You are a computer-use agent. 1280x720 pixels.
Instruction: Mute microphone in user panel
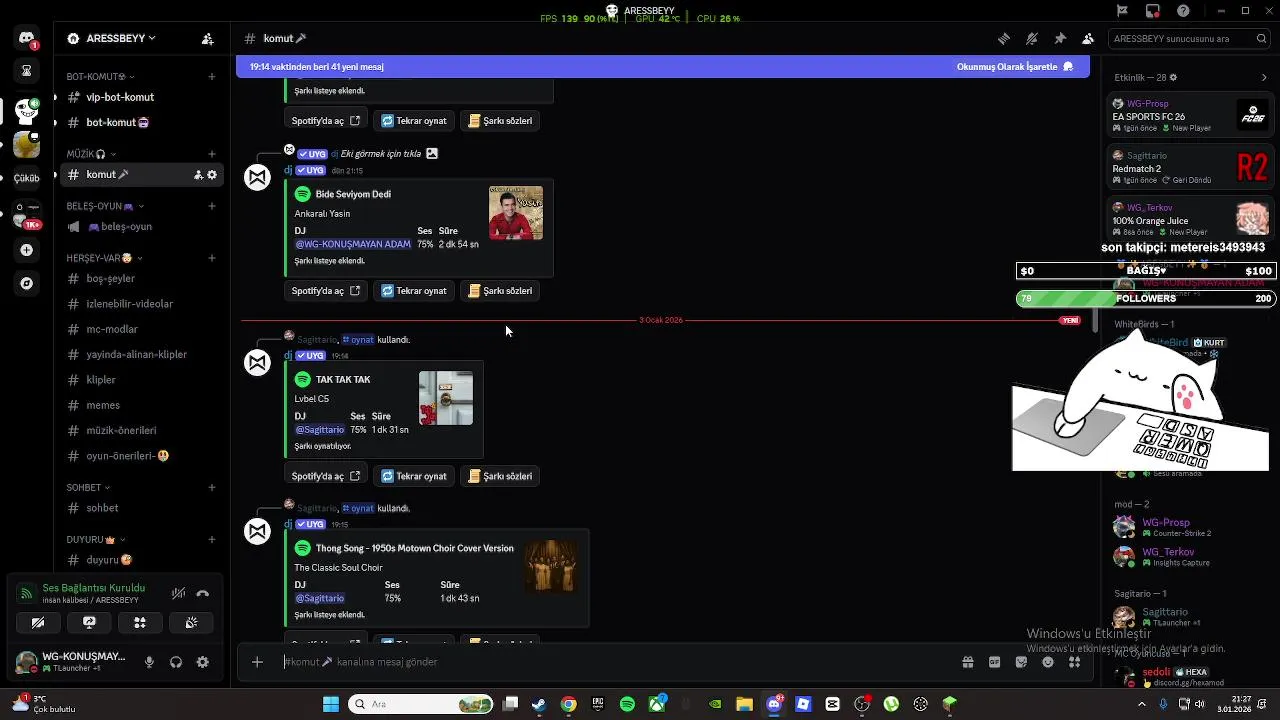click(149, 662)
